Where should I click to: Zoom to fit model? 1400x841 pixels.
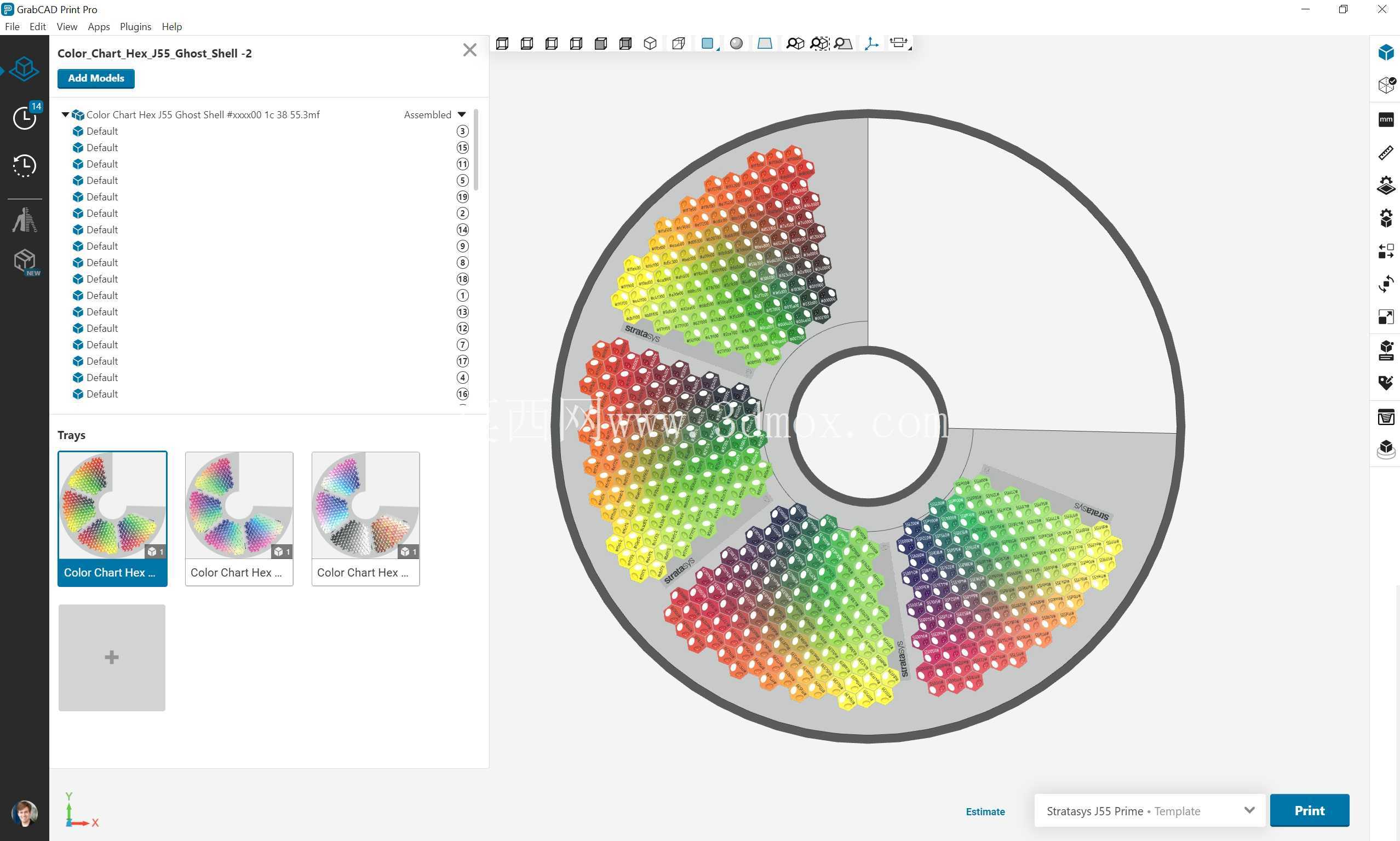tap(795, 44)
